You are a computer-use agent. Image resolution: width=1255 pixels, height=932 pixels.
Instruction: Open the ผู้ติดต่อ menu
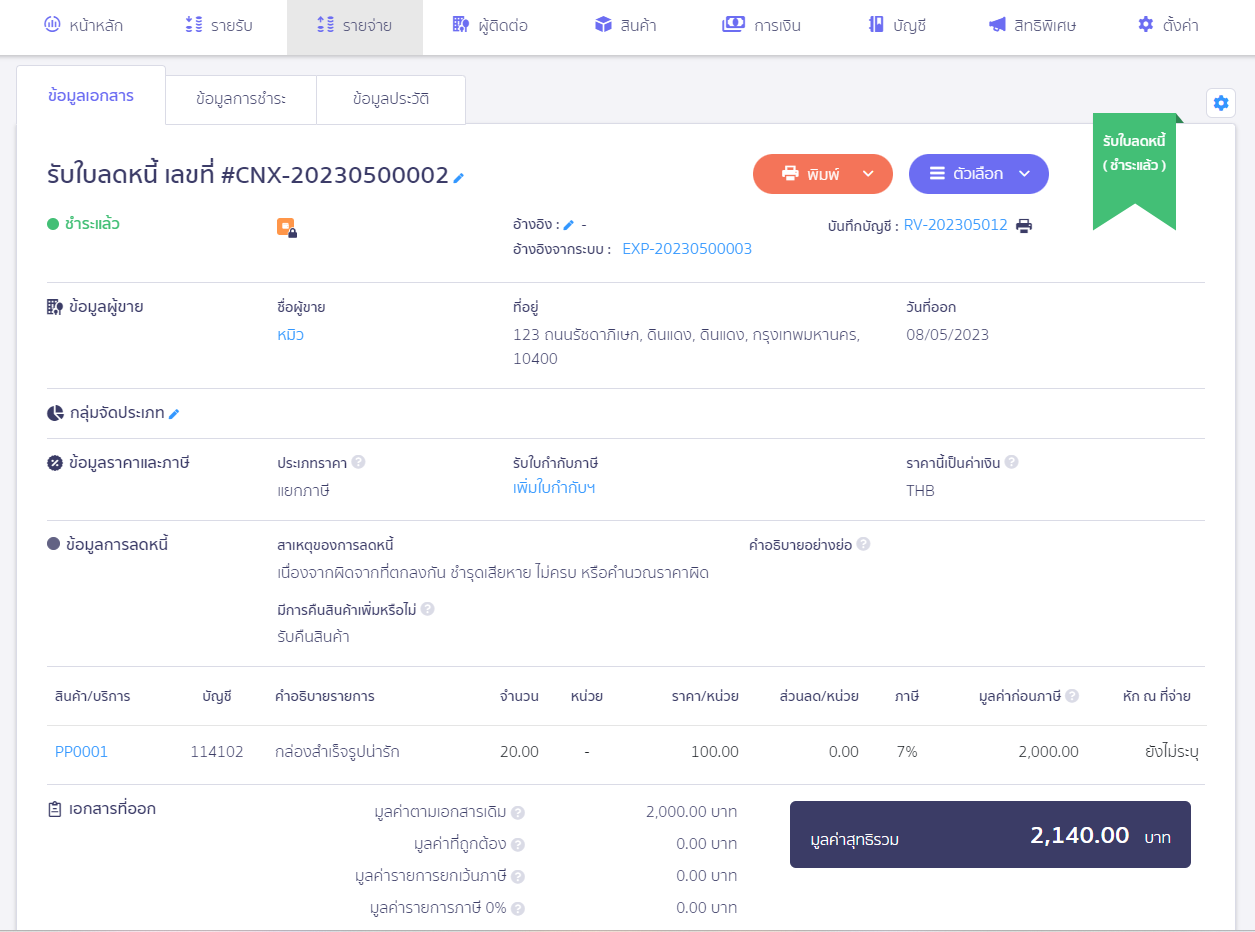coord(489,26)
